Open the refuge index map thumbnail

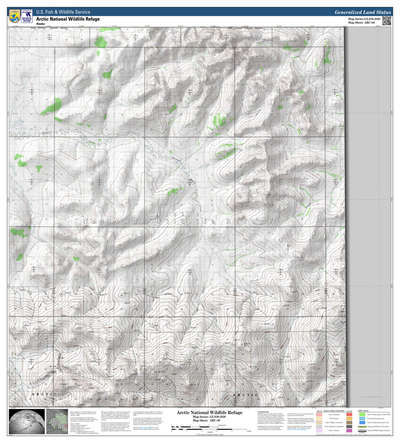57,421
